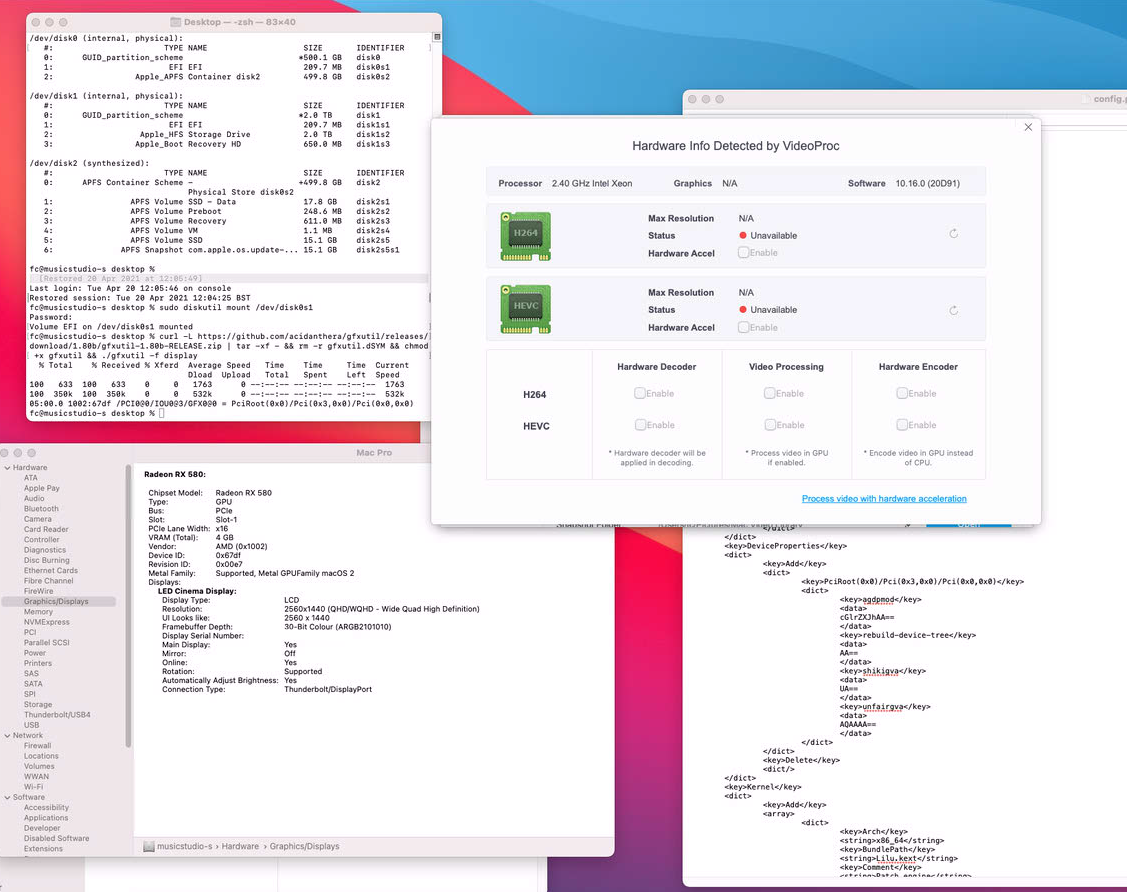1127x892 pixels.
Task: Enable HEVC Hardware Decoder checkbox
Action: point(640,425)
